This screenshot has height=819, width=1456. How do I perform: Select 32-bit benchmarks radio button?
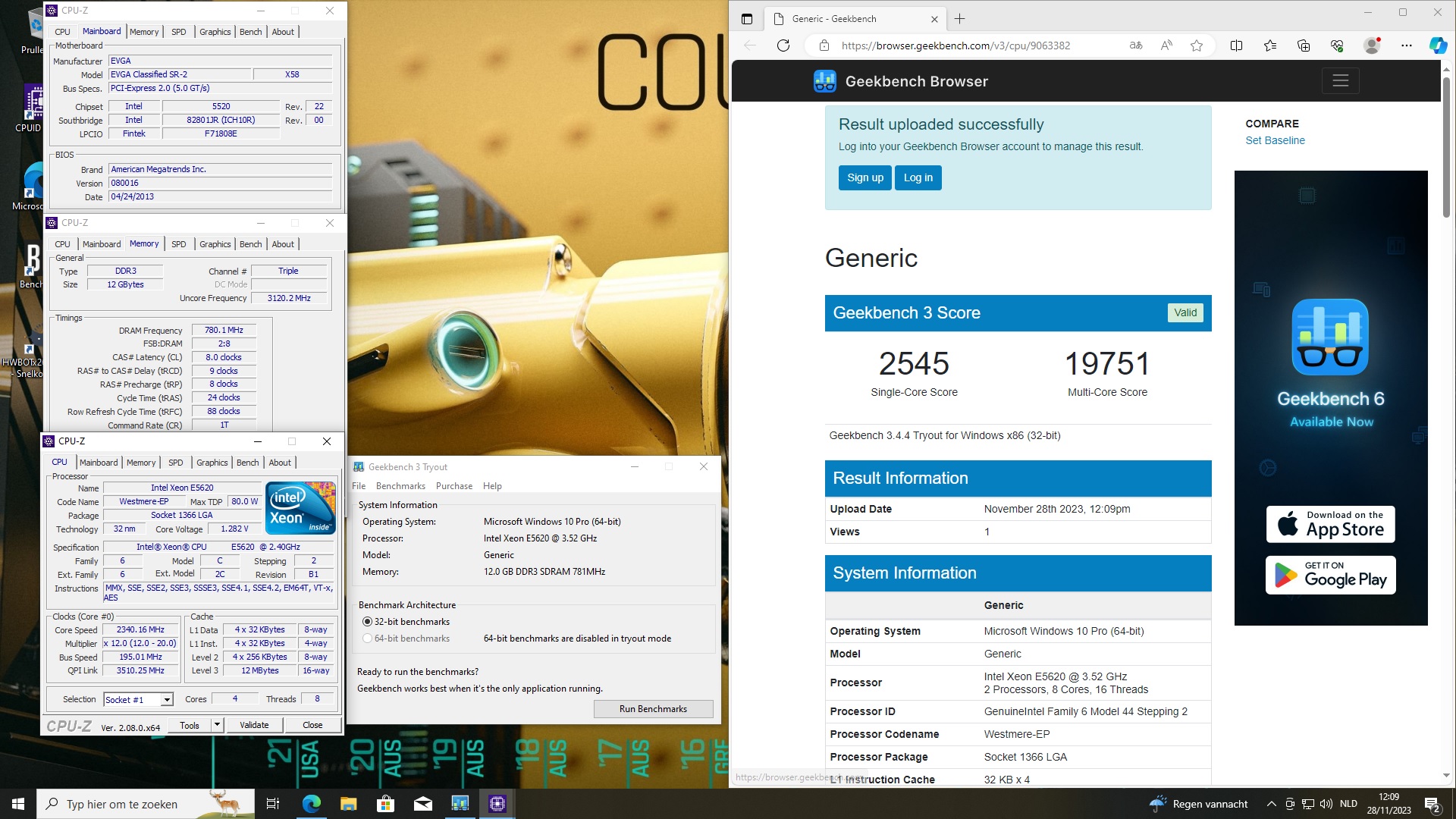pyautogui.click(x=368, y=622)
